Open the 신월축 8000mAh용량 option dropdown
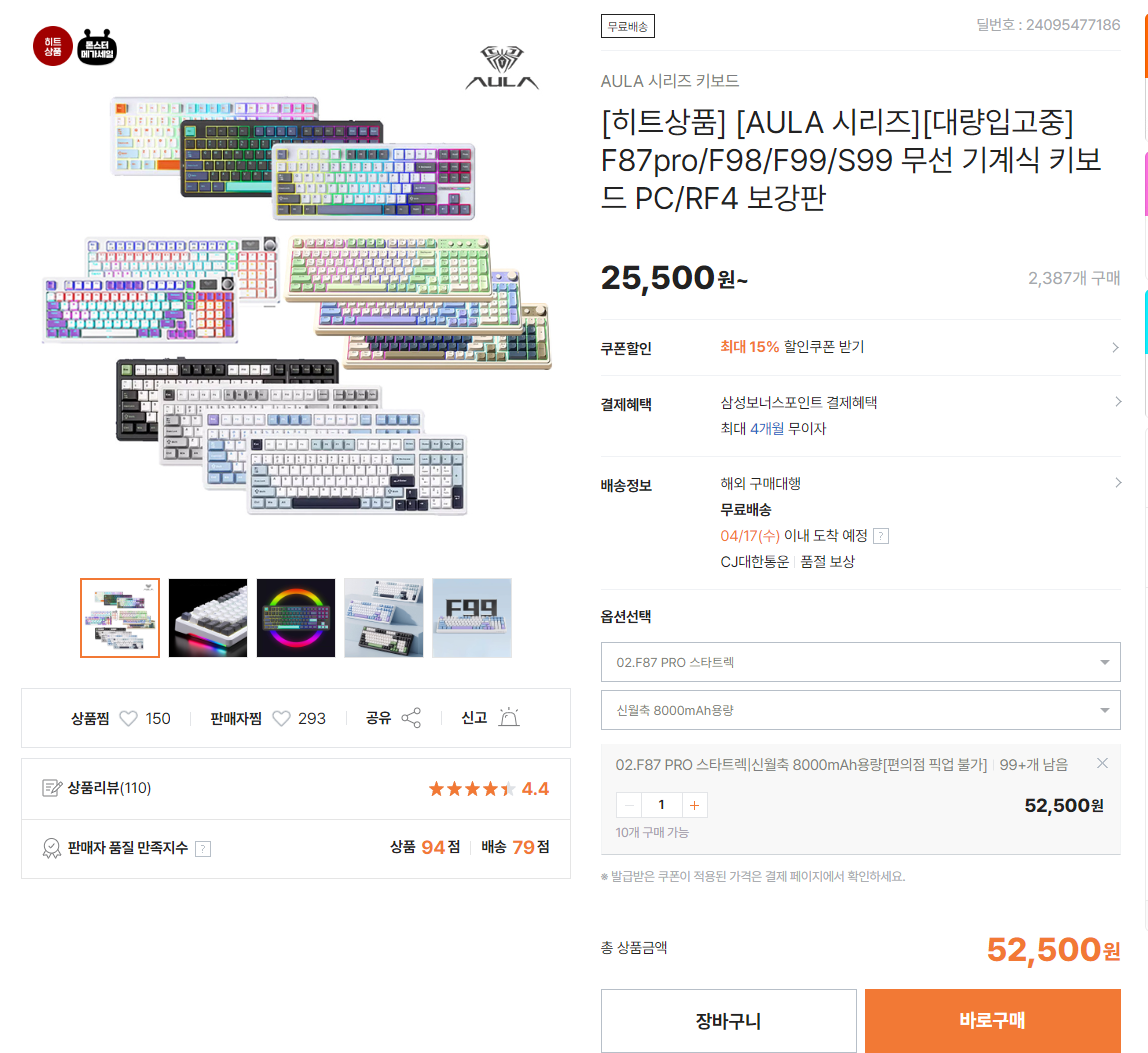 860,710
